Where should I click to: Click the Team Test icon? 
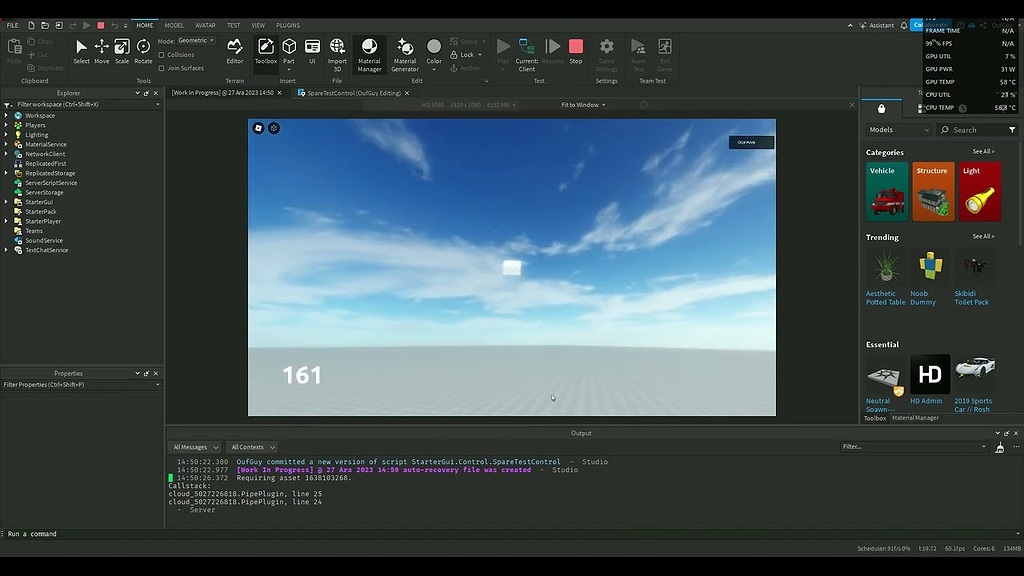click(638, 55)
